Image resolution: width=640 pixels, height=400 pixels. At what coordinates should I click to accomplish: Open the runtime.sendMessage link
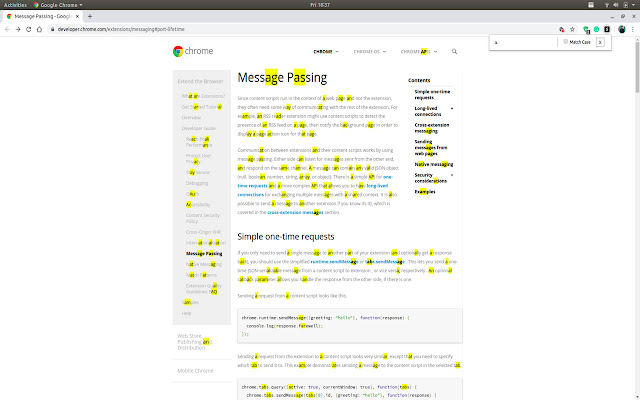334,262
